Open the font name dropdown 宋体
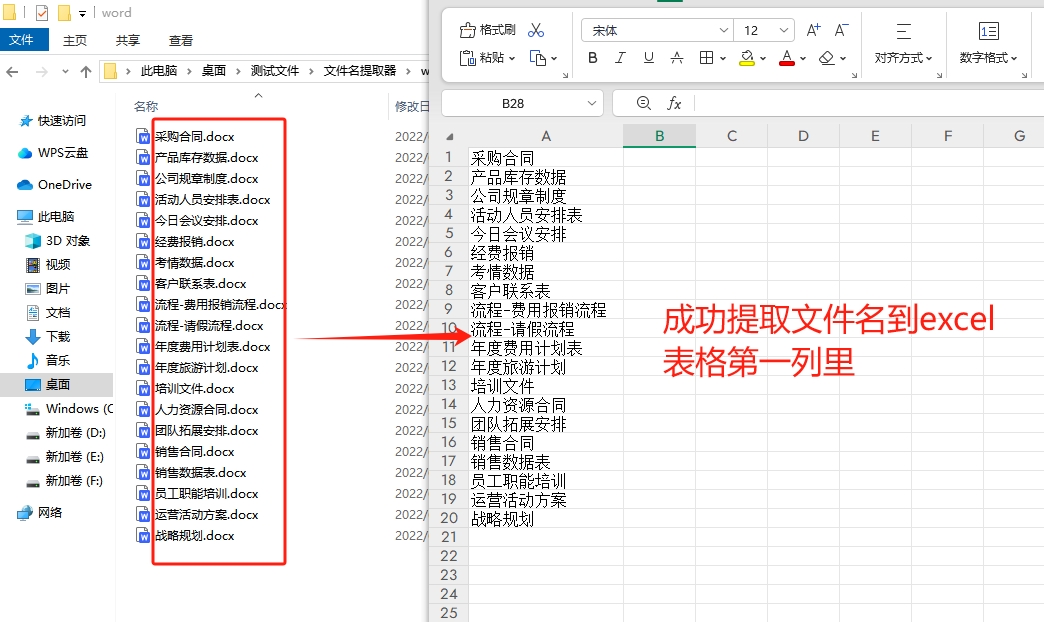This screenshot has height=622, width=1044. pyautogui.click(x=724, y=31)
